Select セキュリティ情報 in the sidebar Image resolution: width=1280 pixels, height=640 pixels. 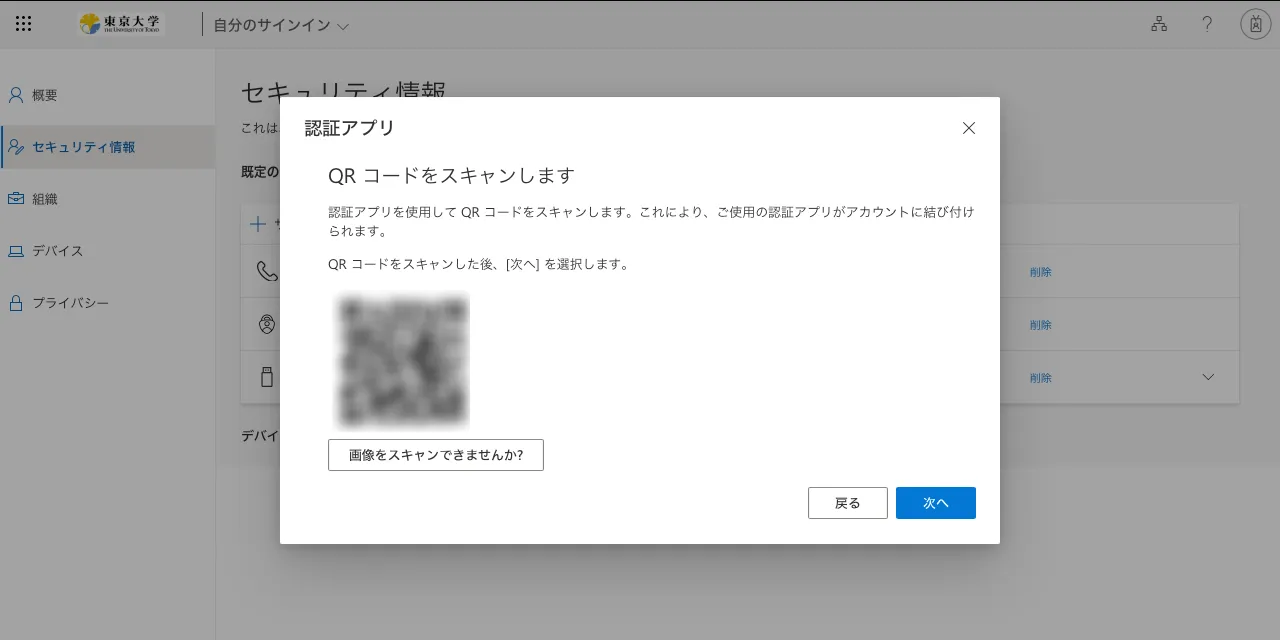point(83,147)
